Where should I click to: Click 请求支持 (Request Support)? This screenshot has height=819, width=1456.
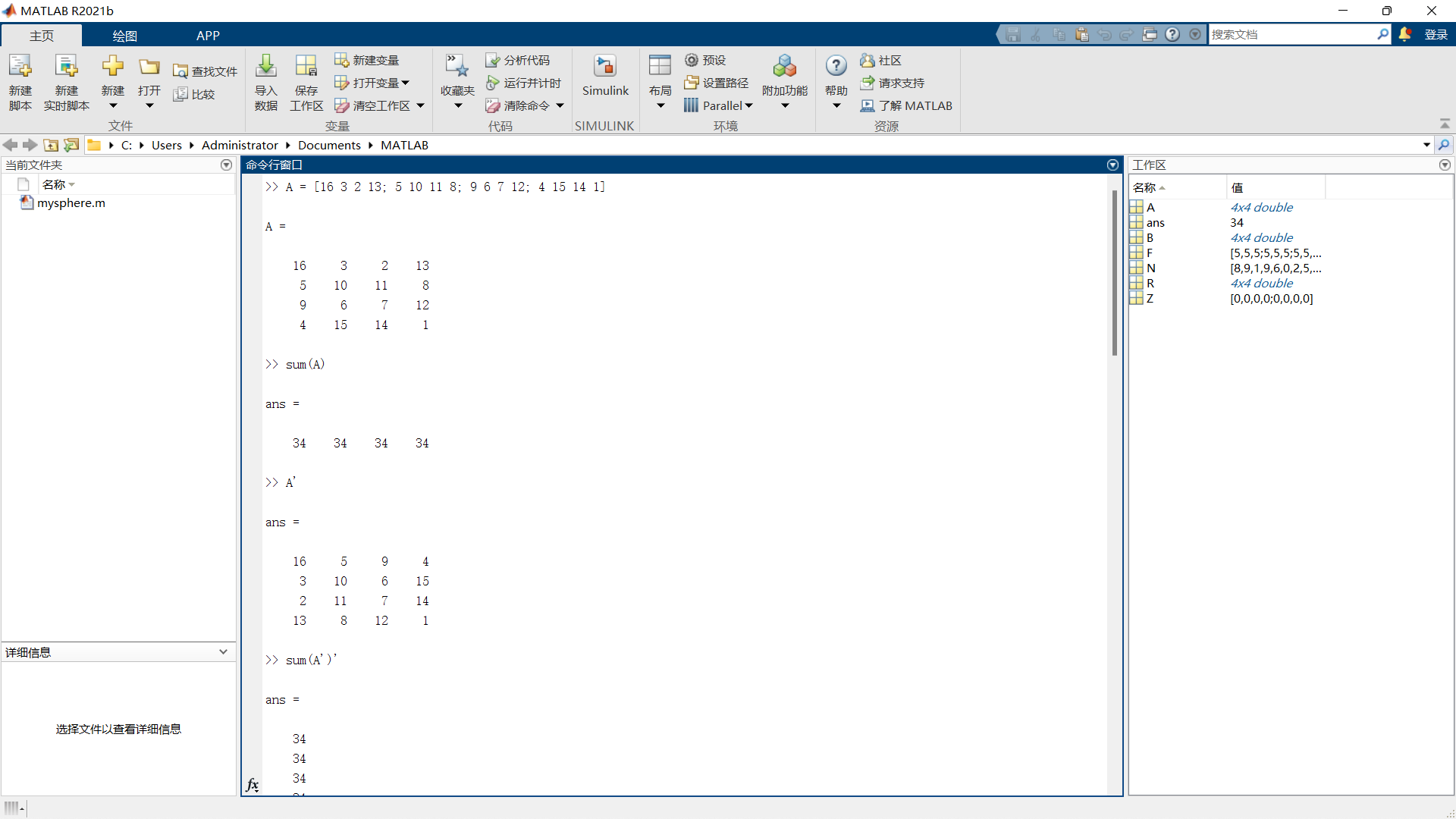click(x=892, y=83)
